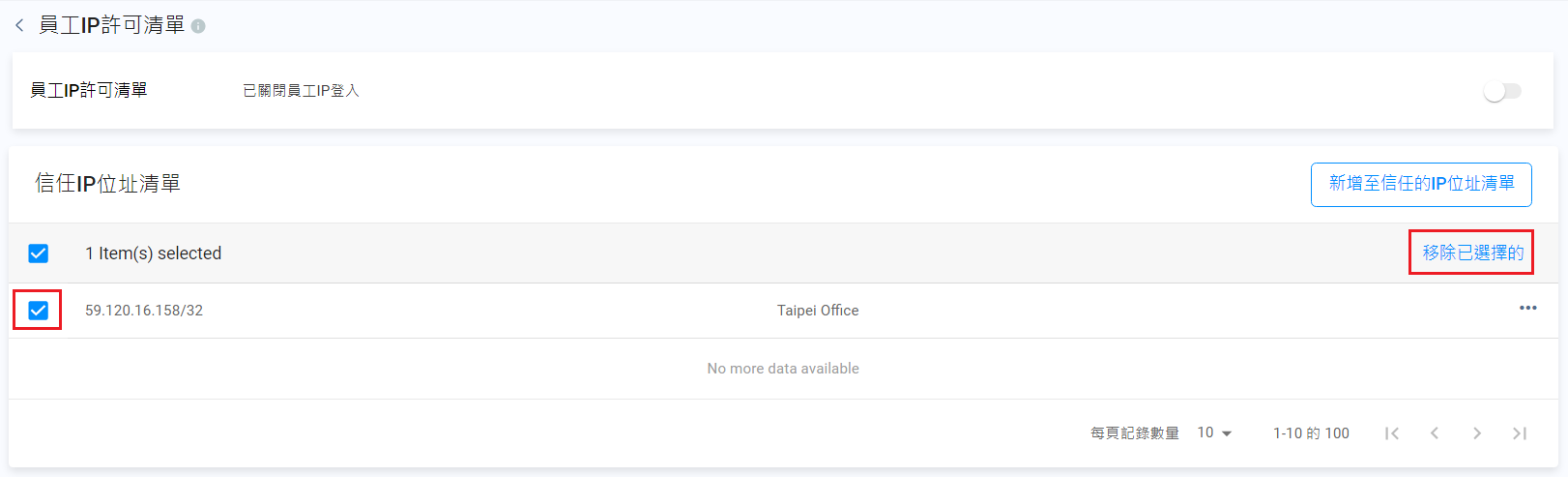The height and width of the screenshot is (477, 1568).
Task: Click the "1 Item(s) selected" label
Action: tap(154, 253)
